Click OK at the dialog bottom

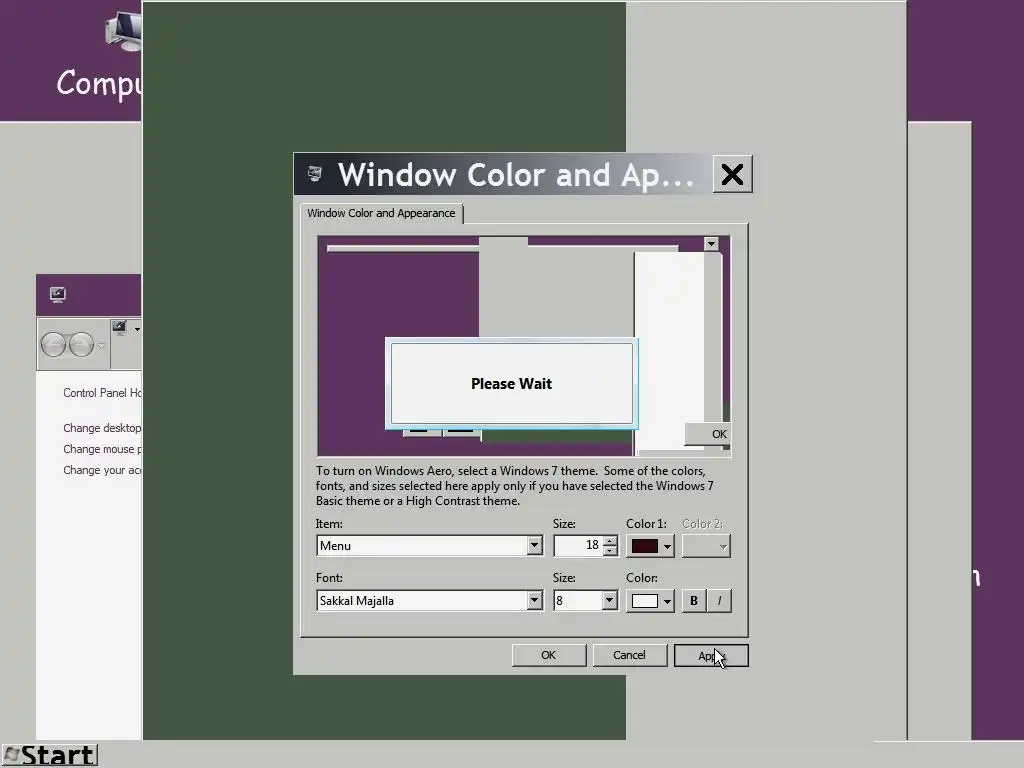click(549, 655)
